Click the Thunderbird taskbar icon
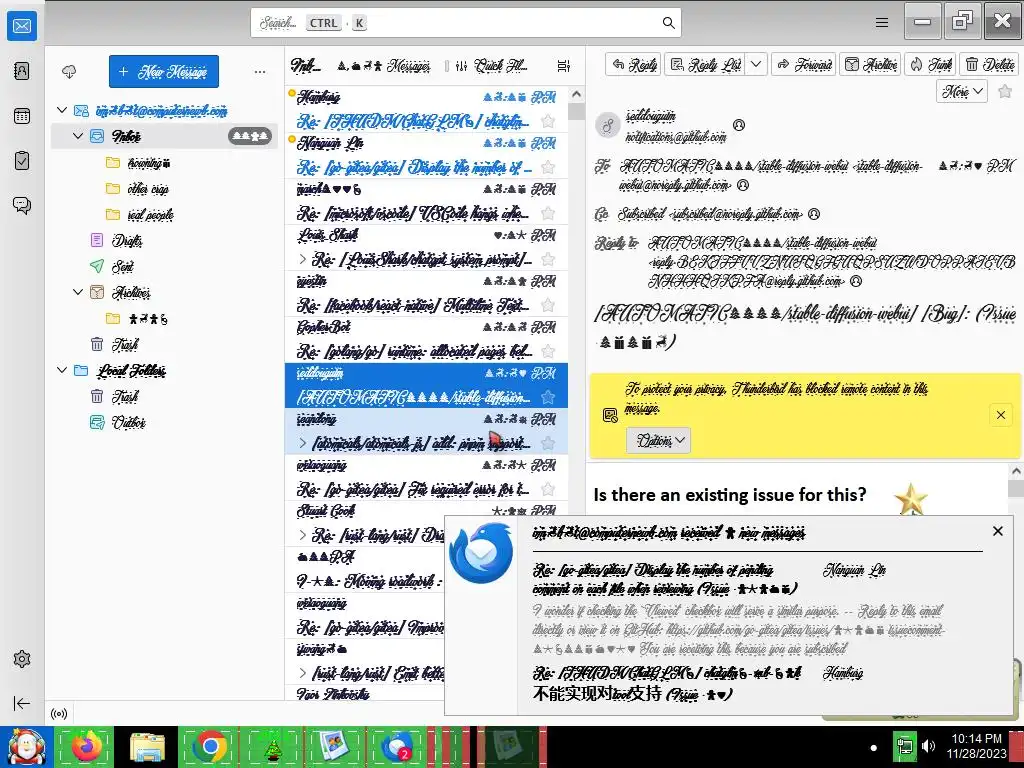The width and height of the screenshot is (1024, 768). coord(396,746)
